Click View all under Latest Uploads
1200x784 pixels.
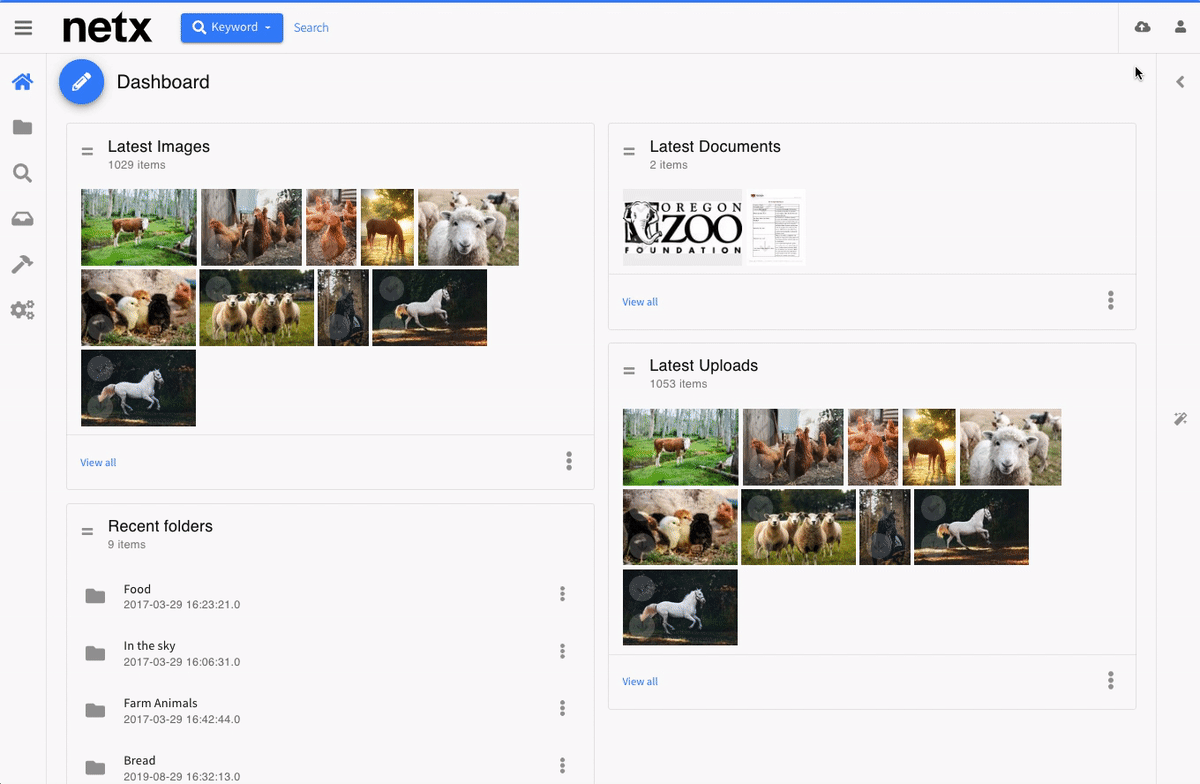click(640, 682)
